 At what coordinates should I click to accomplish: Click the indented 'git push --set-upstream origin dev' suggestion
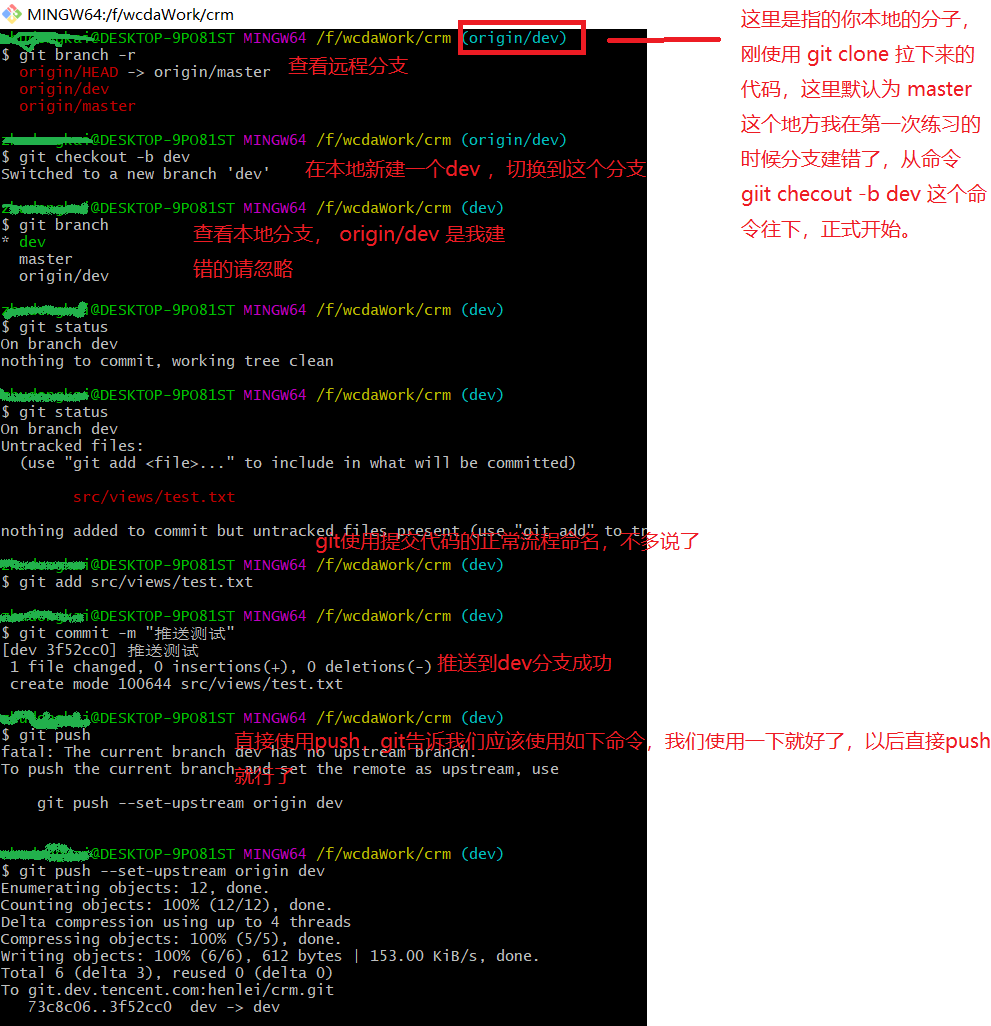coord(190,804)
